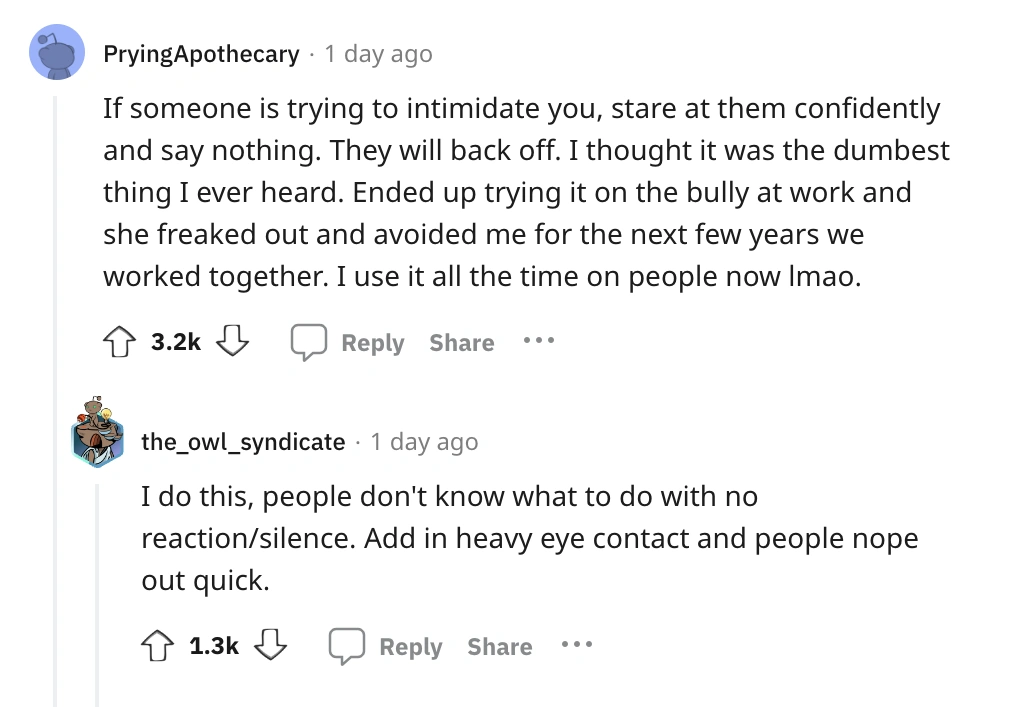Share the_owl_syndicate's reply
Viewport: 1023px width, 707px height.
pos(499,647)
